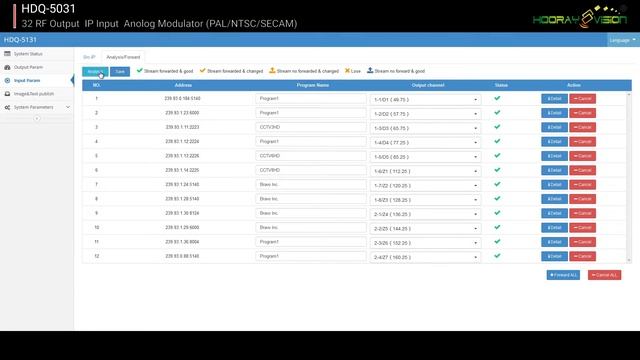Screen dimensions: 640x360
Task: Click red Cancel button for row 1
Action: (582, 98)
